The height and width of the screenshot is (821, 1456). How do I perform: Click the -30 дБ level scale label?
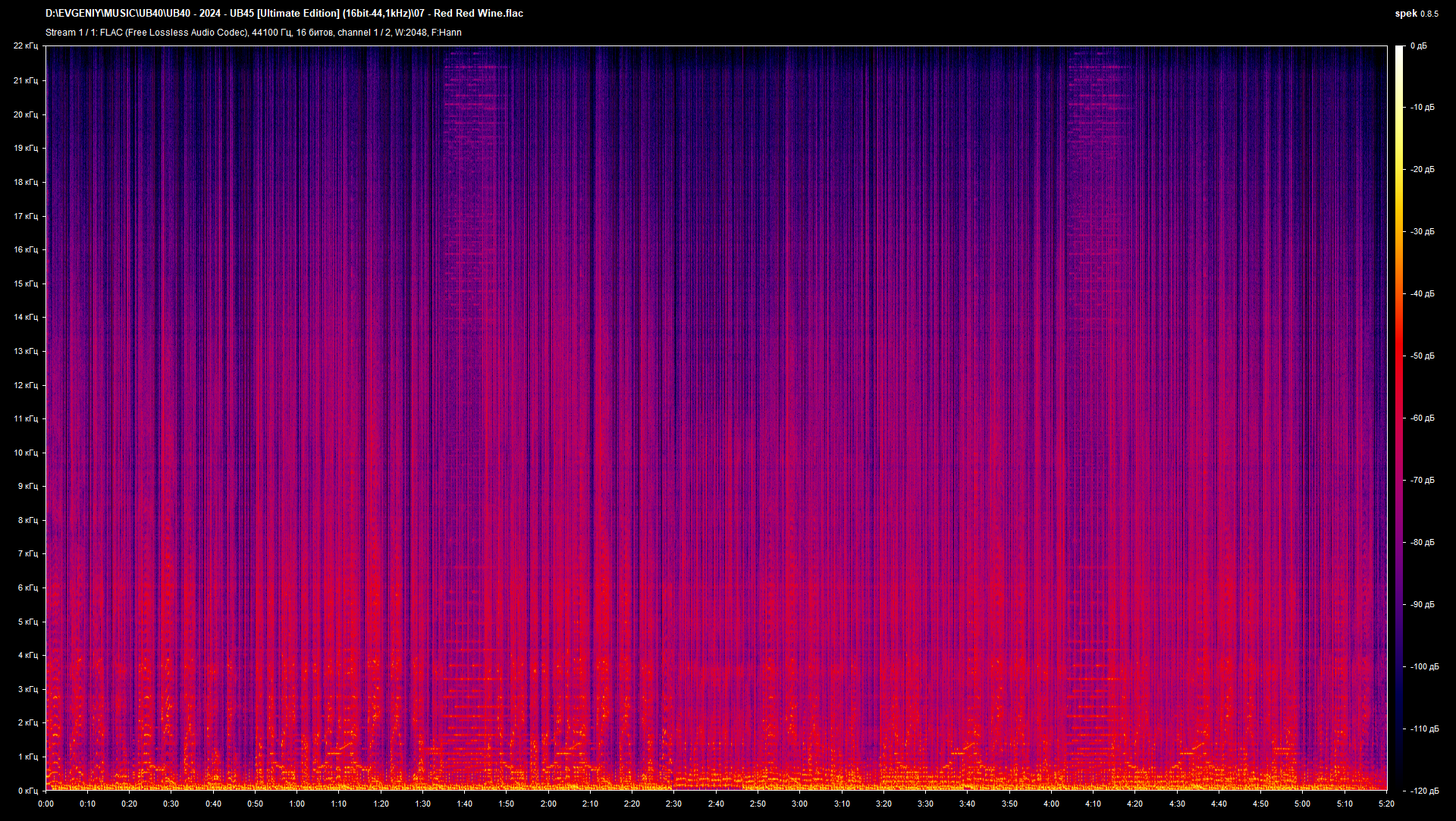(x=1423, y=232)
